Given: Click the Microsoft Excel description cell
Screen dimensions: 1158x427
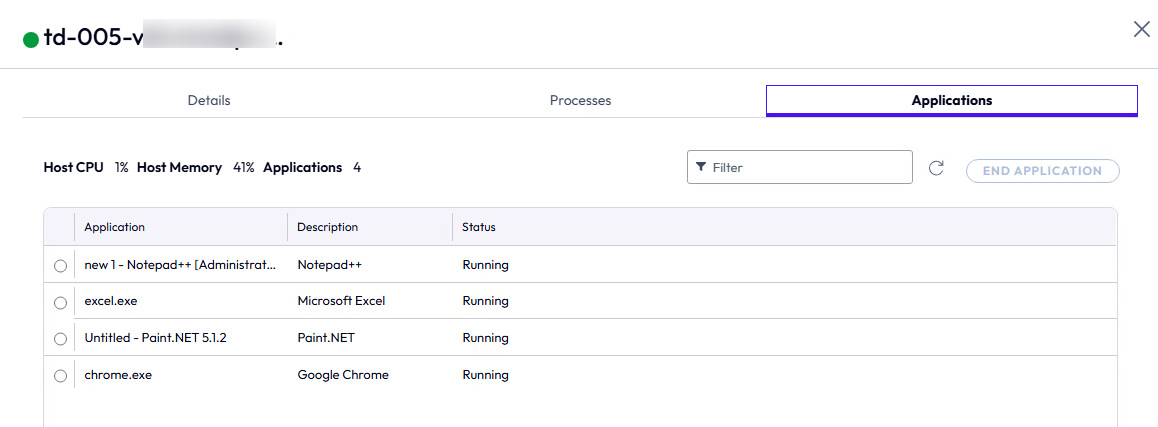Looking at the screenshot, I should [x=341, y=301].
